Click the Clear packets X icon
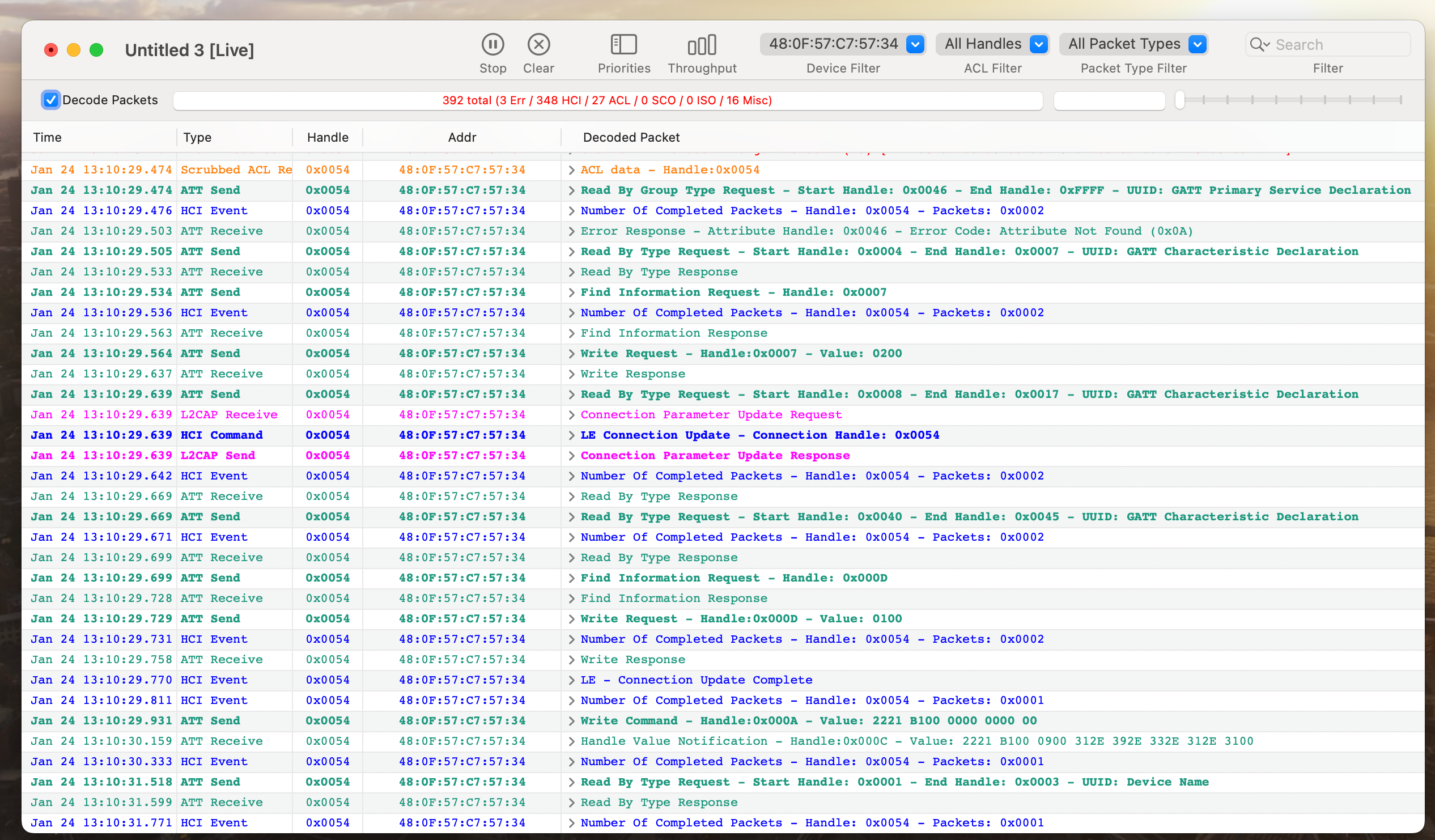Screen dimensions: 1435x840 (538, 44)
